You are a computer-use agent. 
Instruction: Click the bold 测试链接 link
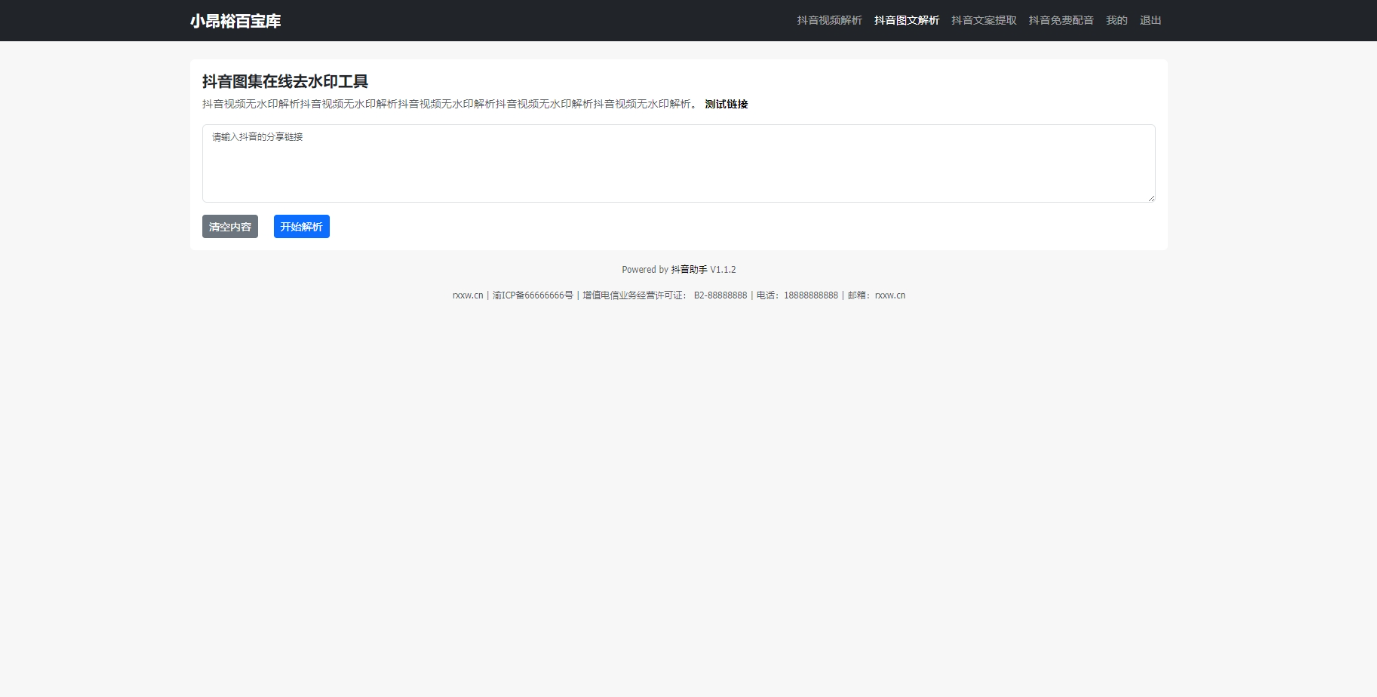click(726, 104)
